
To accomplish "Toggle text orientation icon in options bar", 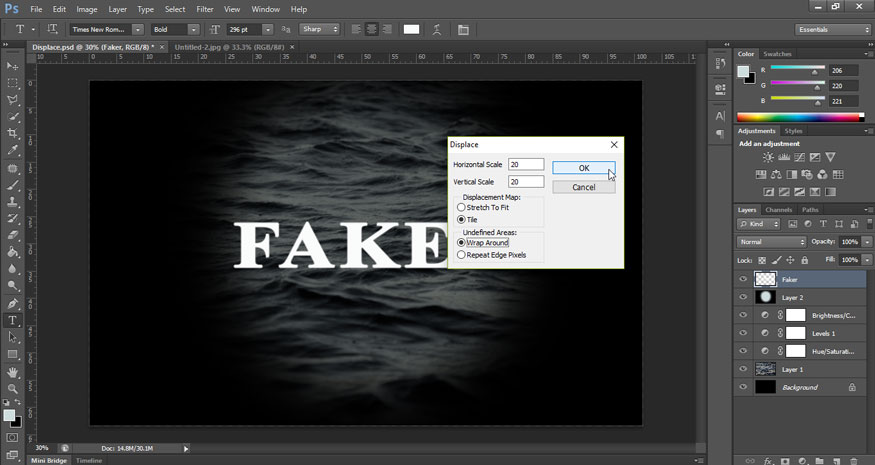I will (x=52, y=29).
